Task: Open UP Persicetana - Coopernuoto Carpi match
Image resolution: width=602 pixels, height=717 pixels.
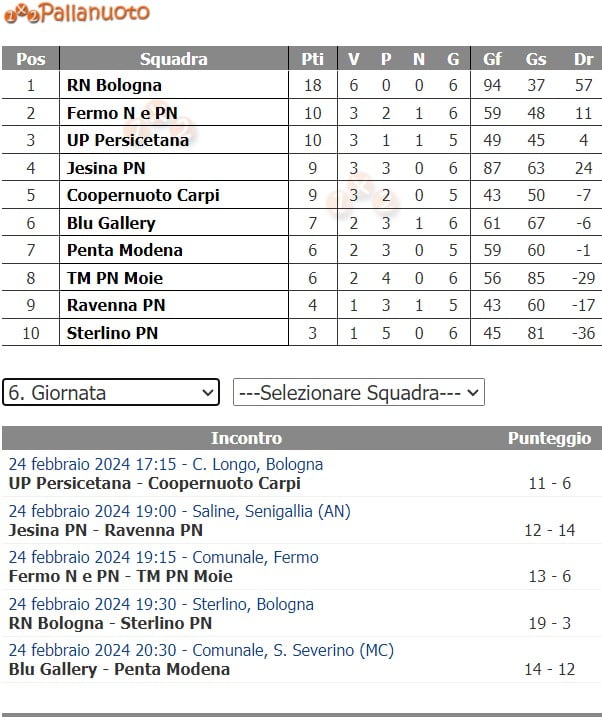Action: point(154,484)
